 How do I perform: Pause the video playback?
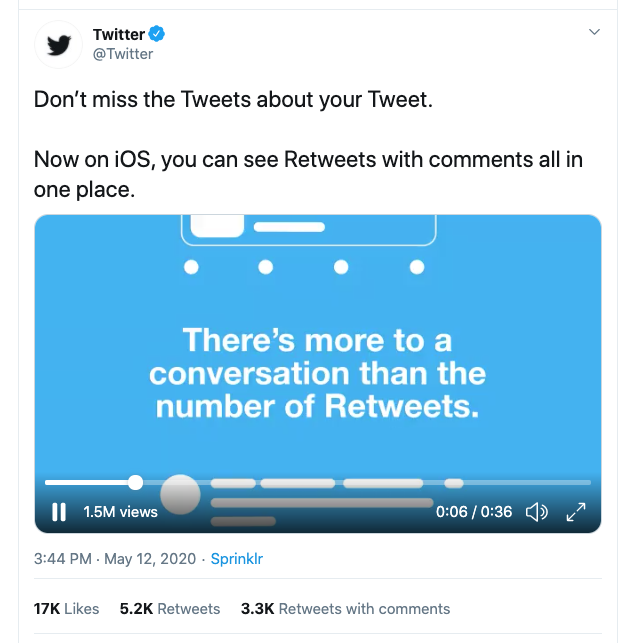59,512
